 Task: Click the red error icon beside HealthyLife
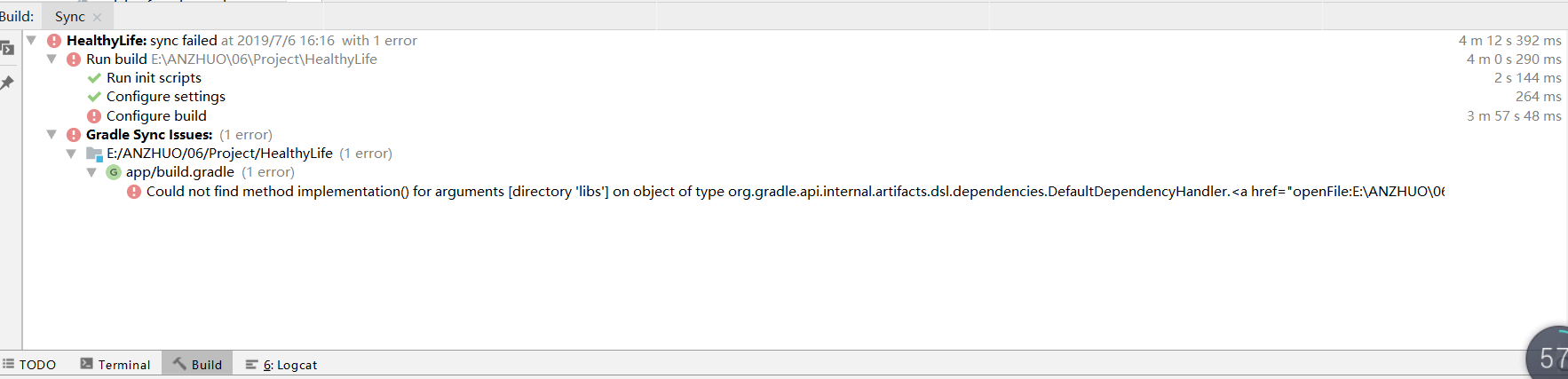point(54,41)
